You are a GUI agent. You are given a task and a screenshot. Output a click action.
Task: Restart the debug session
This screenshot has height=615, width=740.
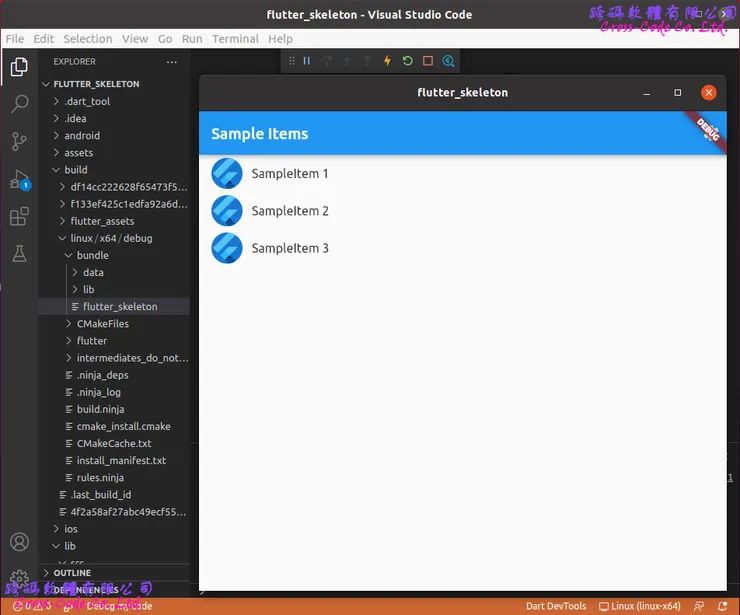pos(407,61)
